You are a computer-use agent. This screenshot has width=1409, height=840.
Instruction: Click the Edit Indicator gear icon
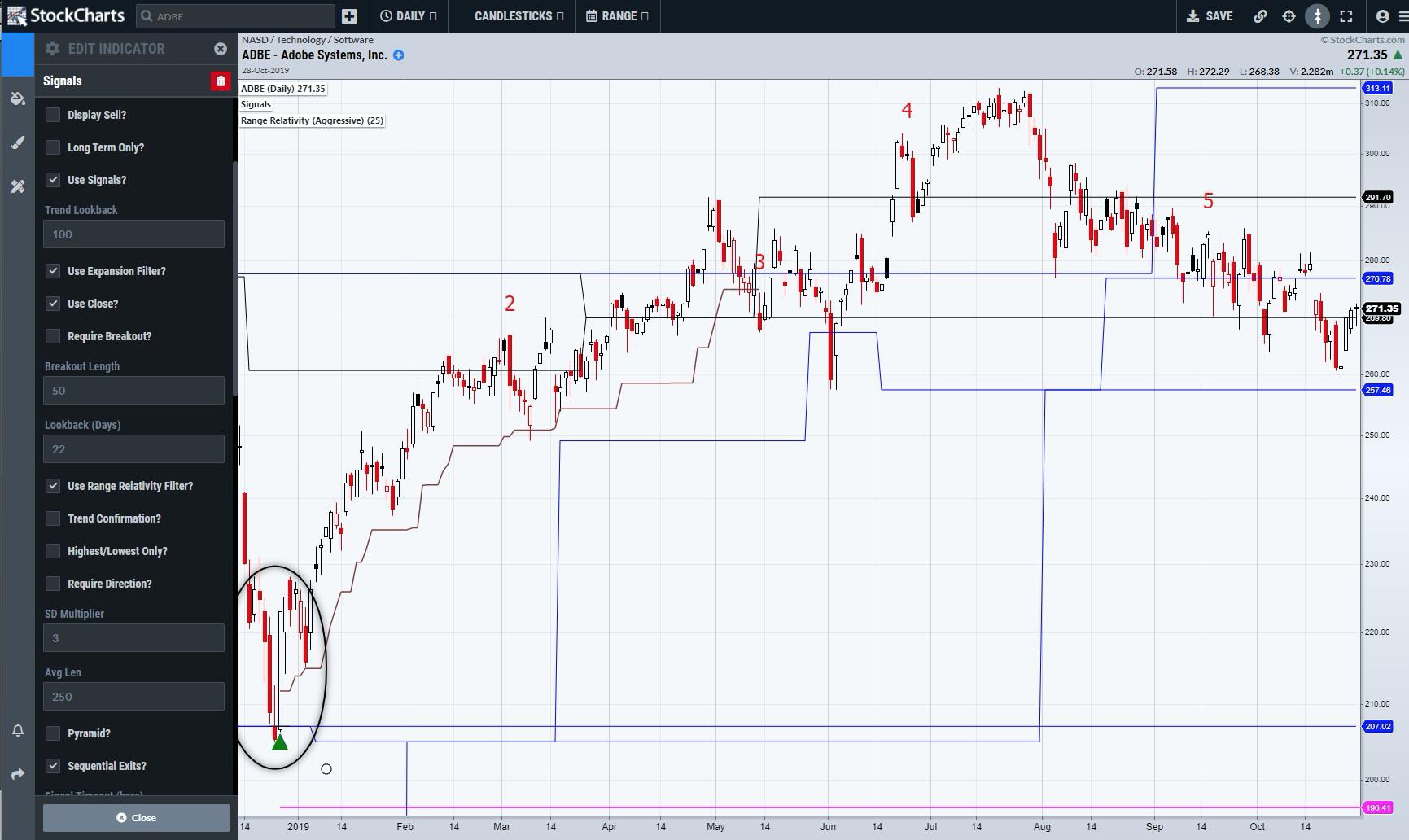tap(52, 49)
